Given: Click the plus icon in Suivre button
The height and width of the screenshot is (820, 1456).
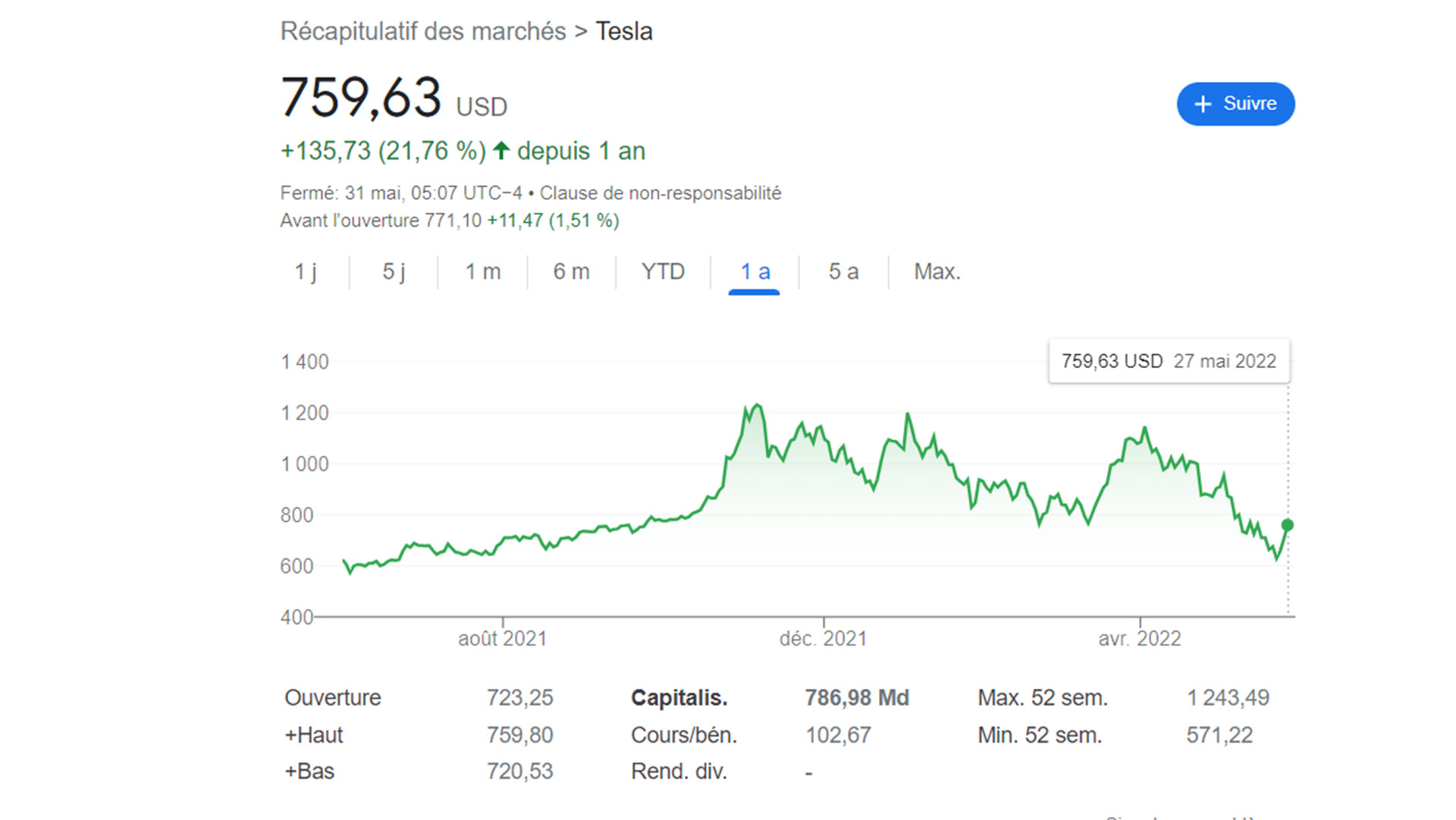Looking at the screenshot, I should click(1203, 104).
